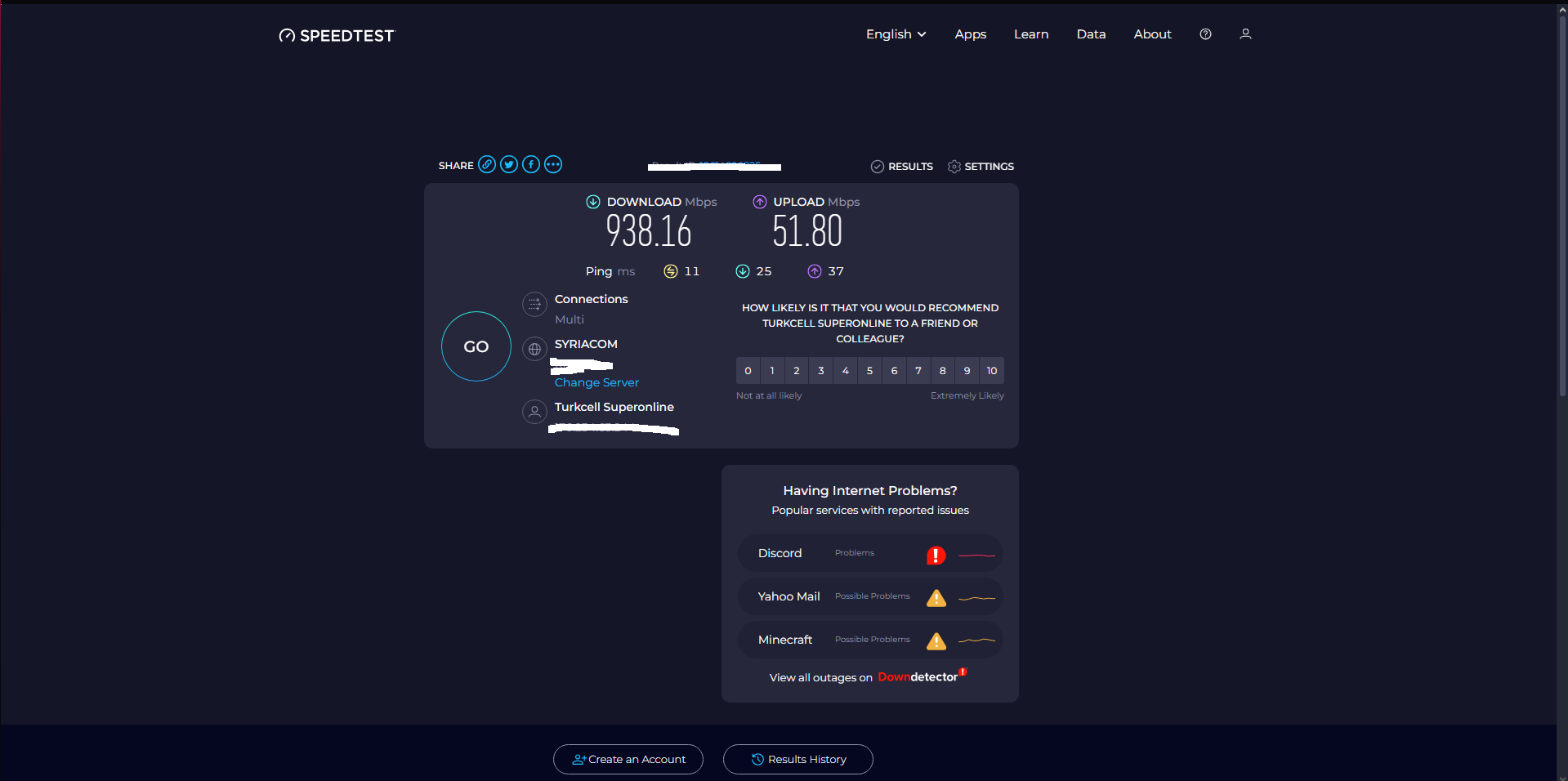Click the Yahoo Mail trend sparkline
This screenshot has width=1568, height=781.
pyautogui.click(x=976, y=598)
